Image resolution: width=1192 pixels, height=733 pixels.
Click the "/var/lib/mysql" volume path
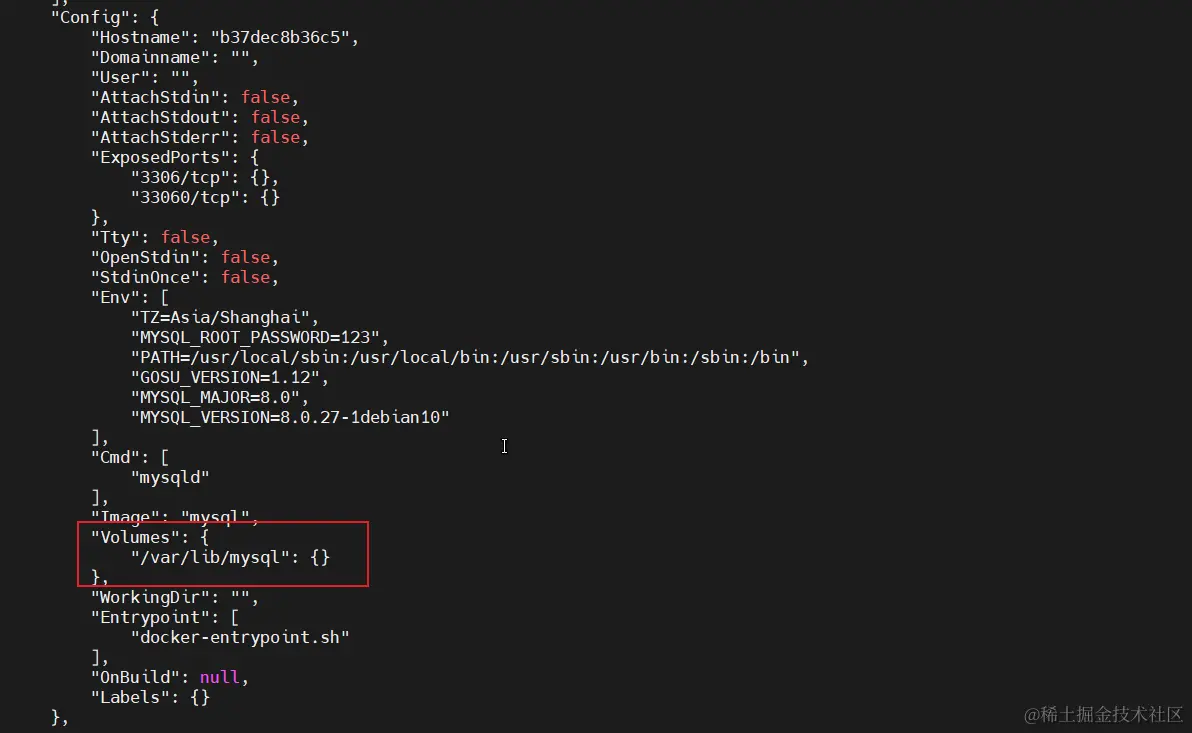pos(210,557)
